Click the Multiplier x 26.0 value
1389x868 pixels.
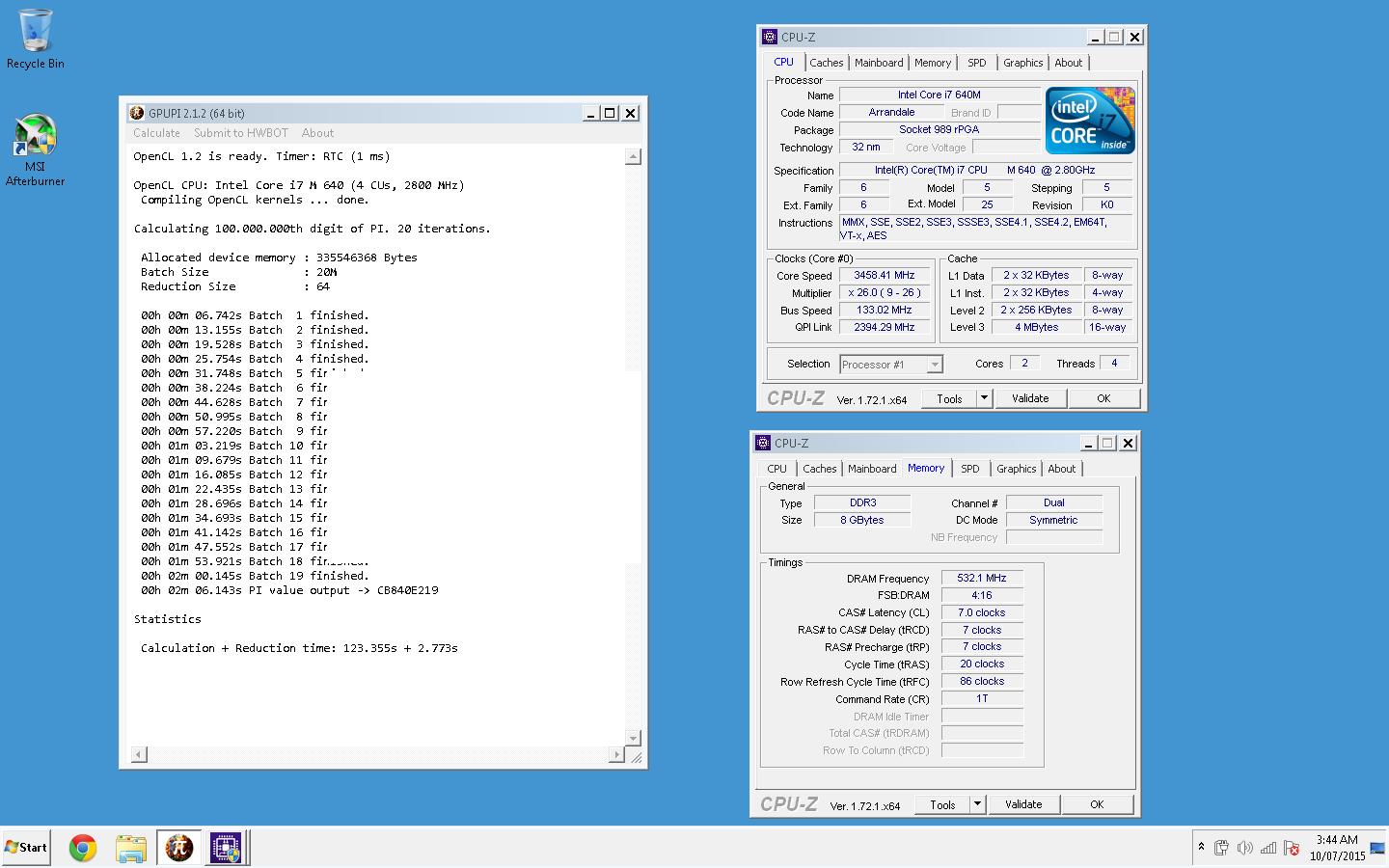tap(885, 293)
